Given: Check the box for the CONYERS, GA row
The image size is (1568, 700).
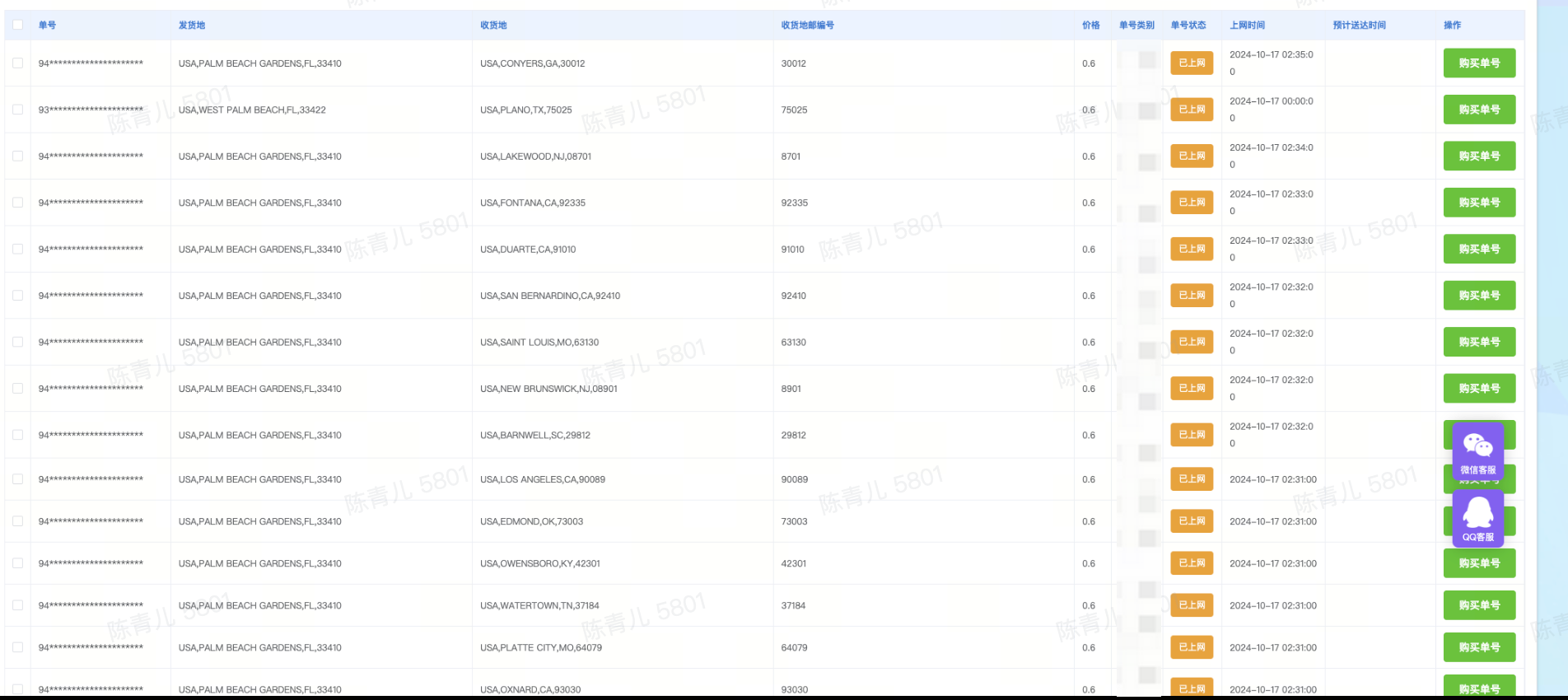Looking at the screenshot, I should (17, 63).
